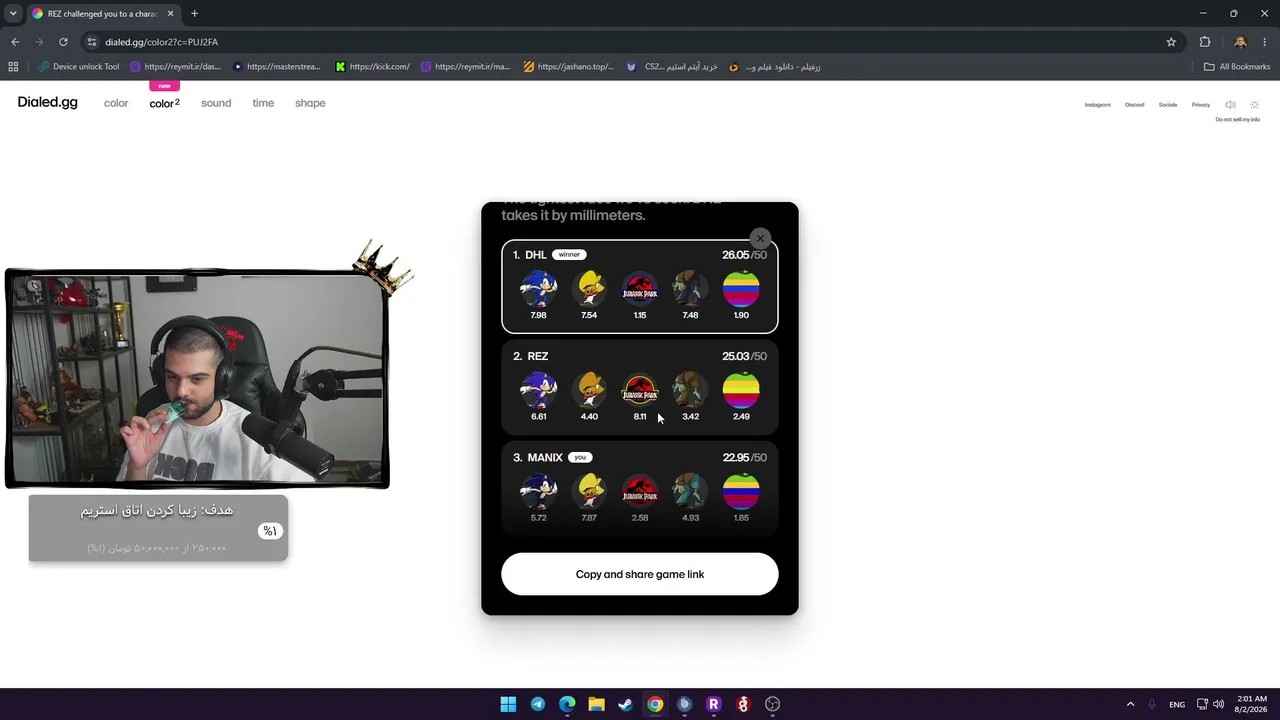Click DHL's apple logo scored 1.90
The height and width of the screenshot is (720, 1280).
click(741, 289)
